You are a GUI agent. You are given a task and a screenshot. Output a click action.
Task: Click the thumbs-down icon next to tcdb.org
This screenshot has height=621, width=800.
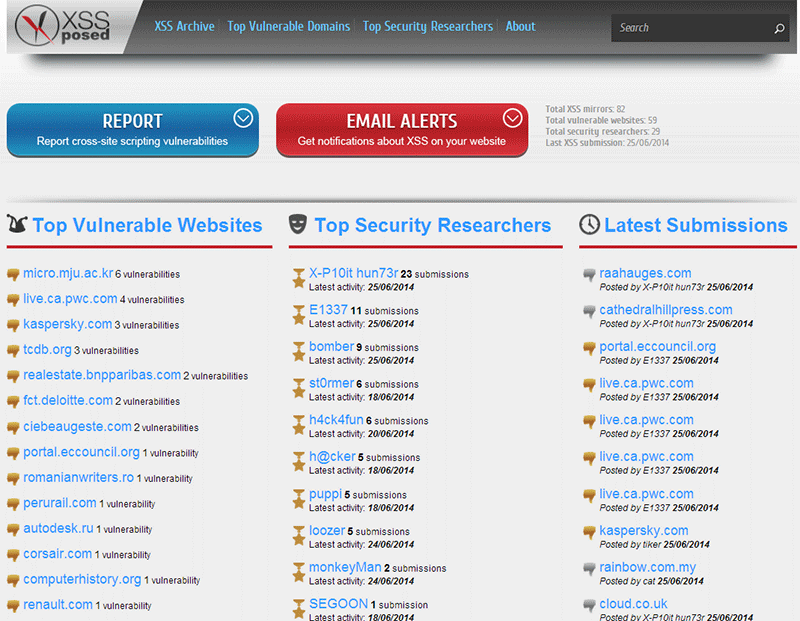coord(13,351)
